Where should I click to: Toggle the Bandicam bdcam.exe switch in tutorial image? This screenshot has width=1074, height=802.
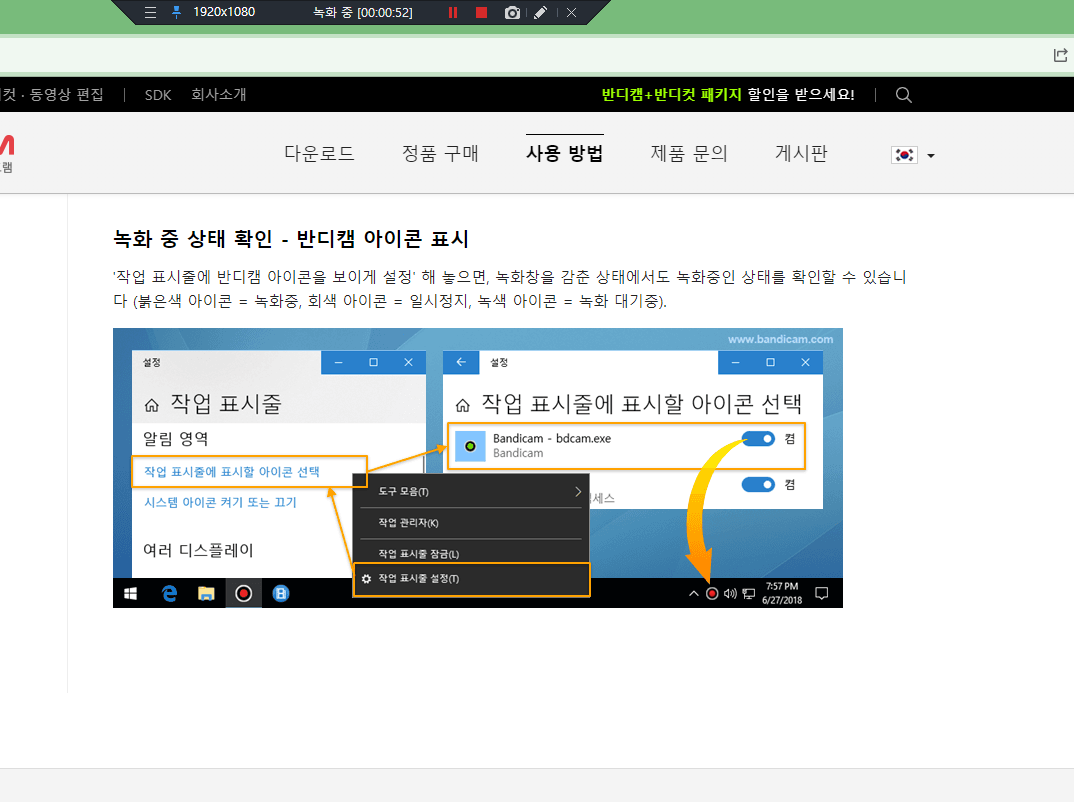point(758,439)
